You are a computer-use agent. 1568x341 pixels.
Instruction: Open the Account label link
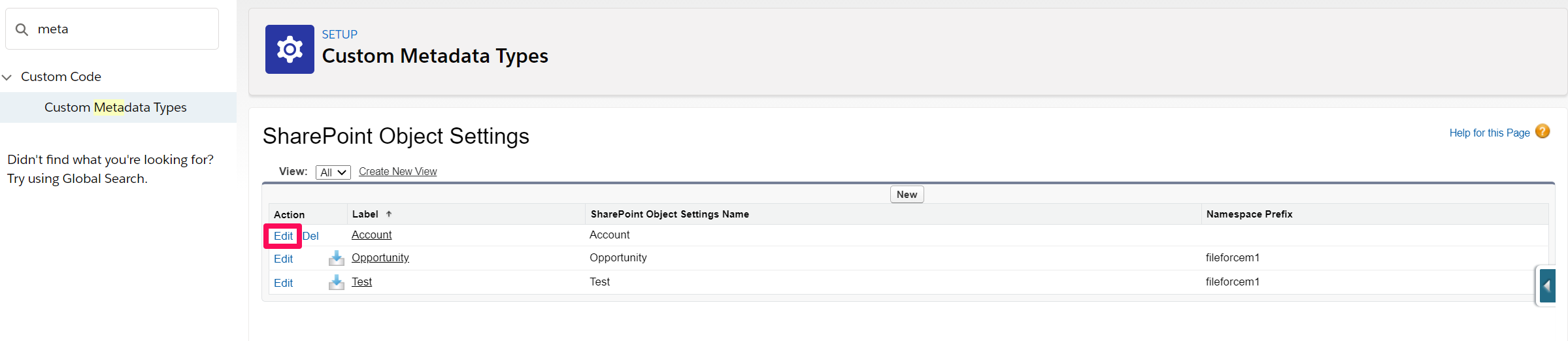point(372,235)
